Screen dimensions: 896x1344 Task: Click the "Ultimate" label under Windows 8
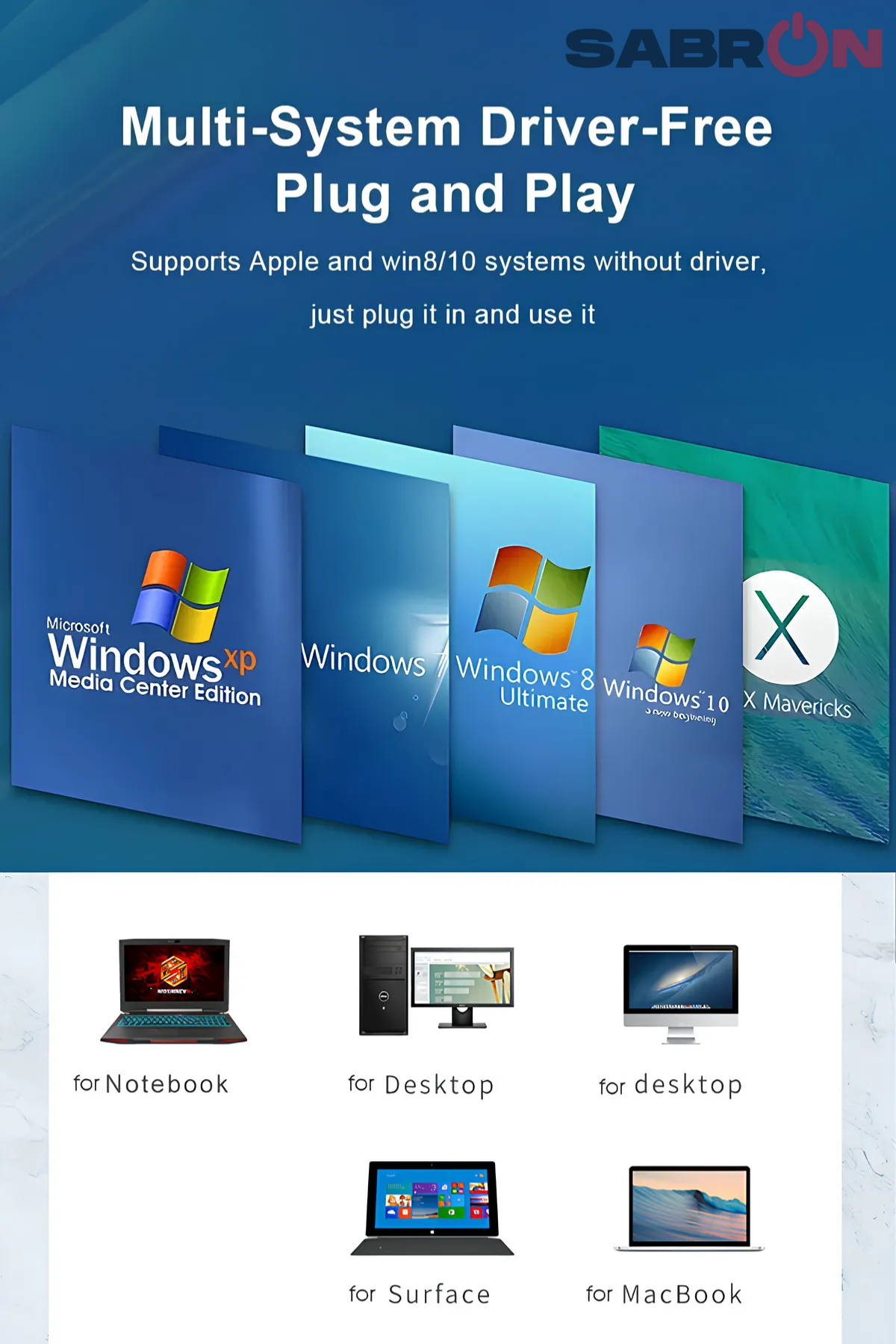click(x=544, y=700)
